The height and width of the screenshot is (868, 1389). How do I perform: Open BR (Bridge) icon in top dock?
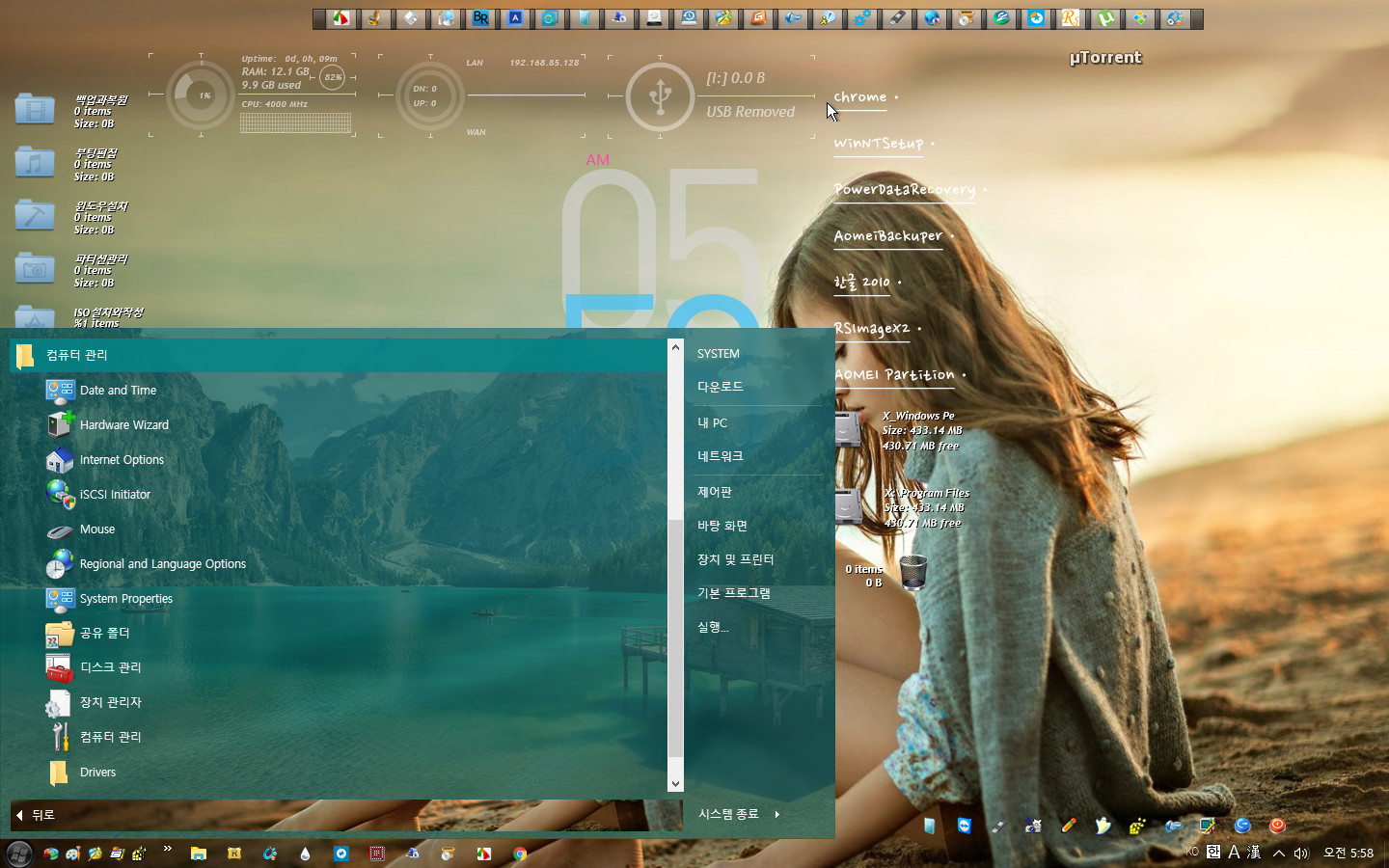[x=480, y=18]
